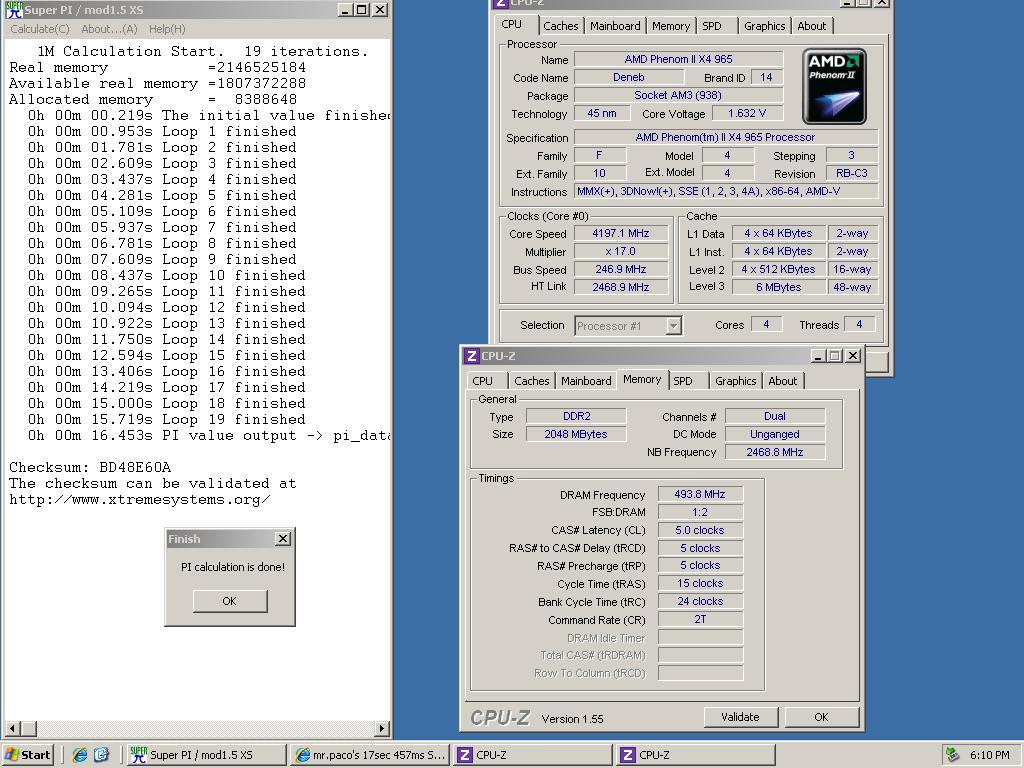
Task: Click the Validate button in CPU-Z
Action: (741, 717)
